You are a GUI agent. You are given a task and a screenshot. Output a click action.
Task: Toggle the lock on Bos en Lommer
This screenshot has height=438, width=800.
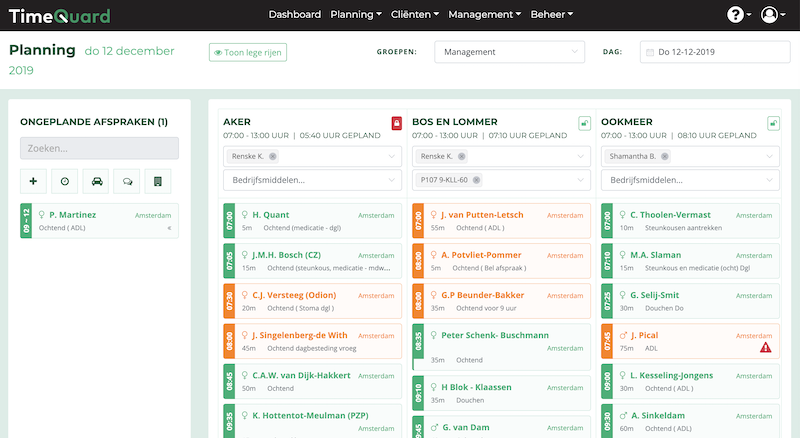pyautogui.click(x=585, y=123)
